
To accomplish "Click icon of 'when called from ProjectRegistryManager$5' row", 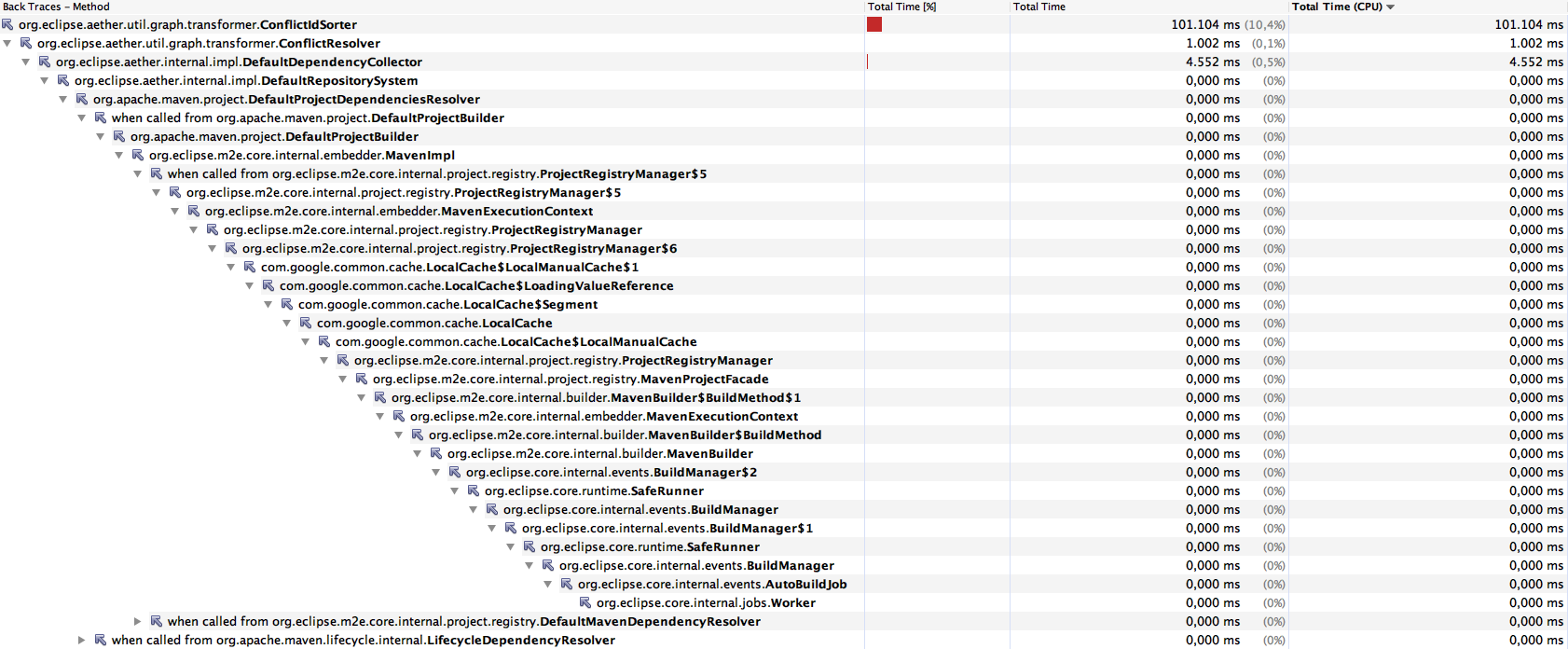I will pyautogui.click(x=157, y=173).
